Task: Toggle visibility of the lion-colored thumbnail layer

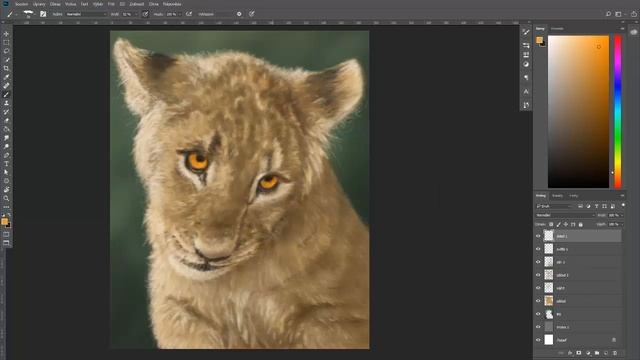Action: click(538, 301)
